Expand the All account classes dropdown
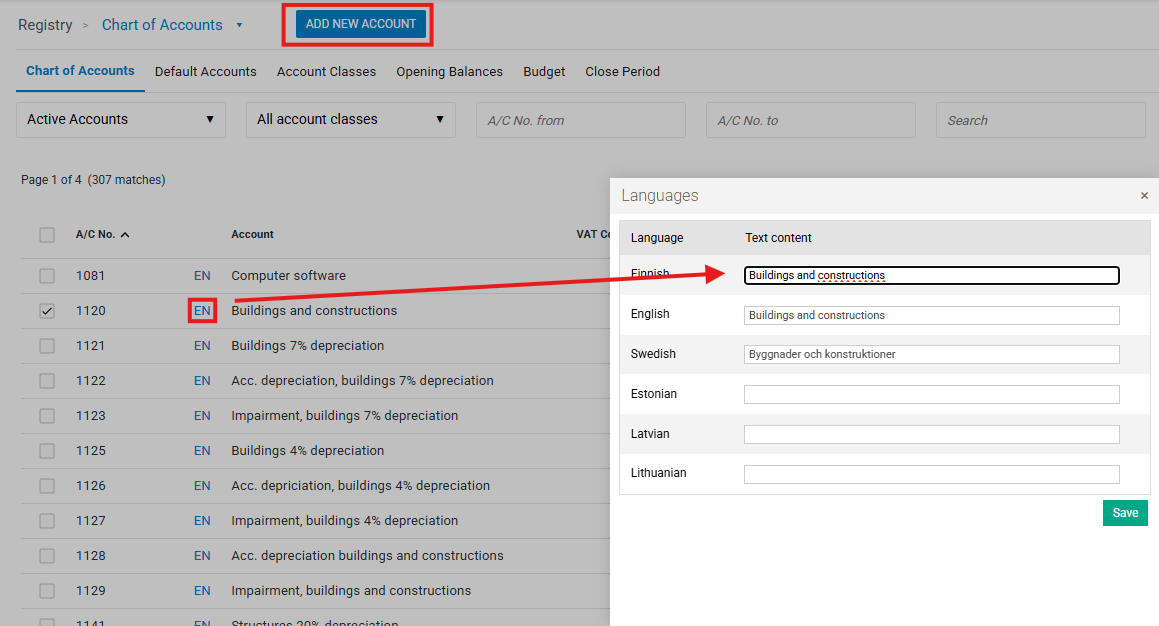Image resolution: width=1159 pixels, height=626 pixels. coord(351,120)
